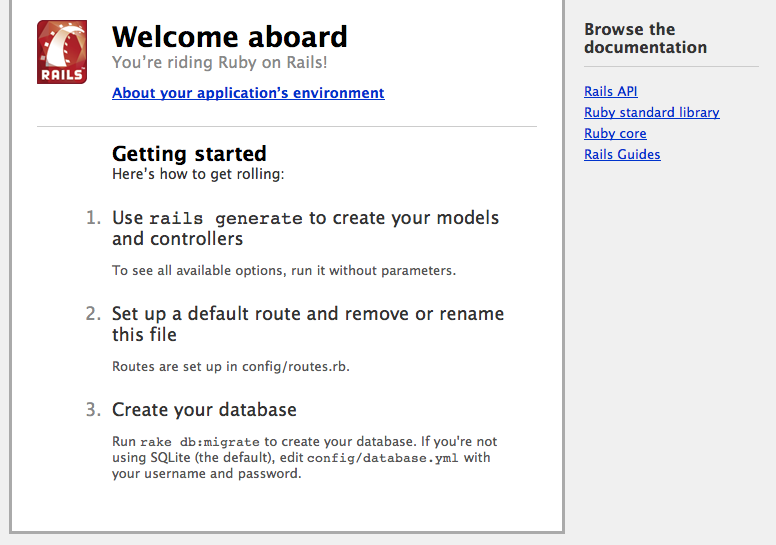This screenshot has width=776, height=545.
Task: Click the 'Create your database' step heading
Action: pos(204,410)
